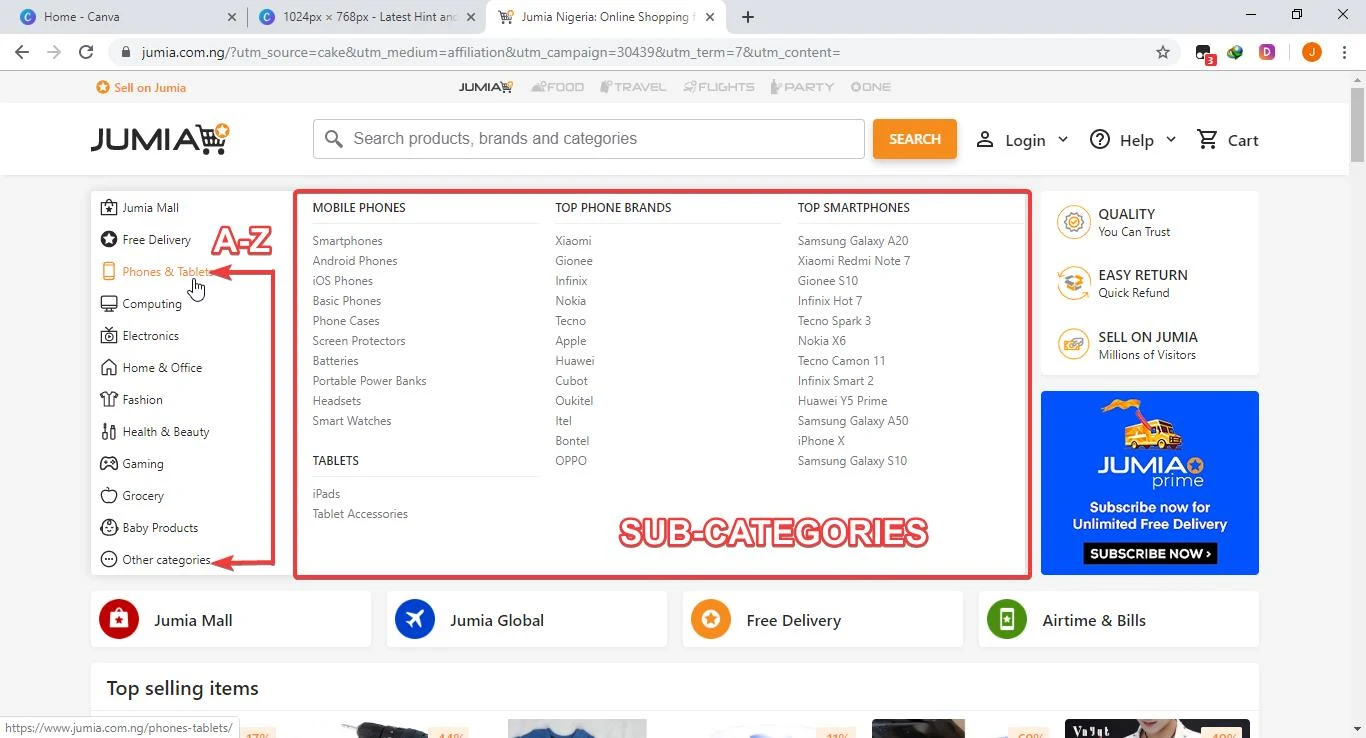This screenshot has height=738, width=1366.
Task: Open Tablet Accessories link
Action: [360, 514]
